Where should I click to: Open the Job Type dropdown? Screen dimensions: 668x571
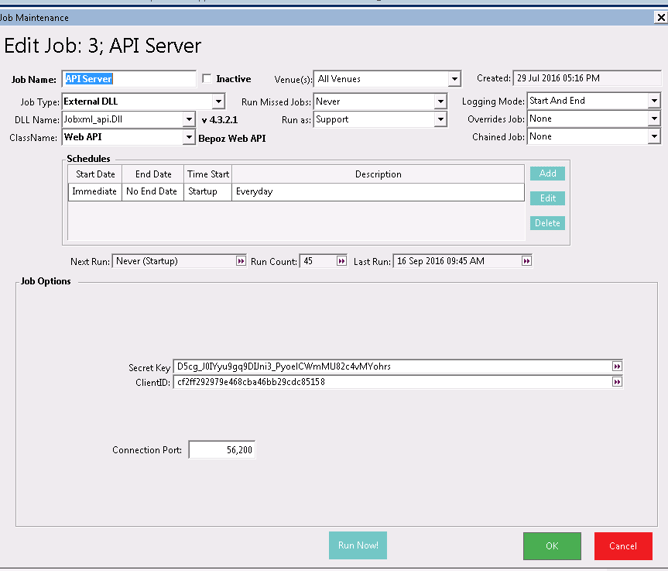point(218,102)
